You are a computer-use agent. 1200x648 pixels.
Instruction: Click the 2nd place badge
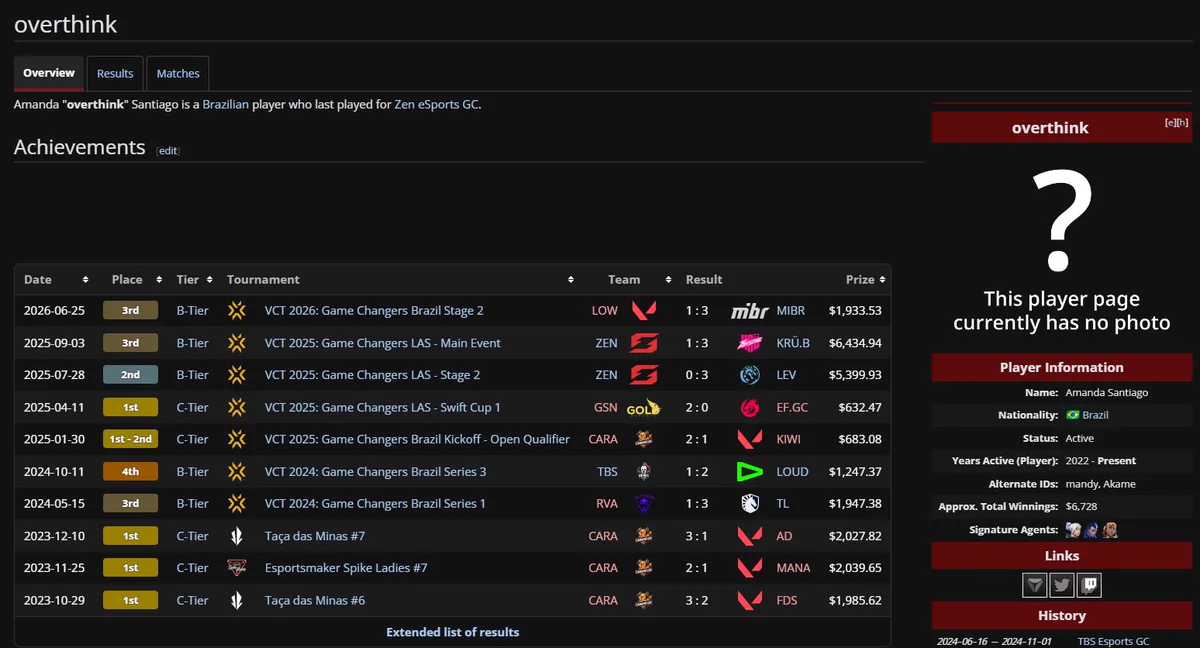point(130,375)
